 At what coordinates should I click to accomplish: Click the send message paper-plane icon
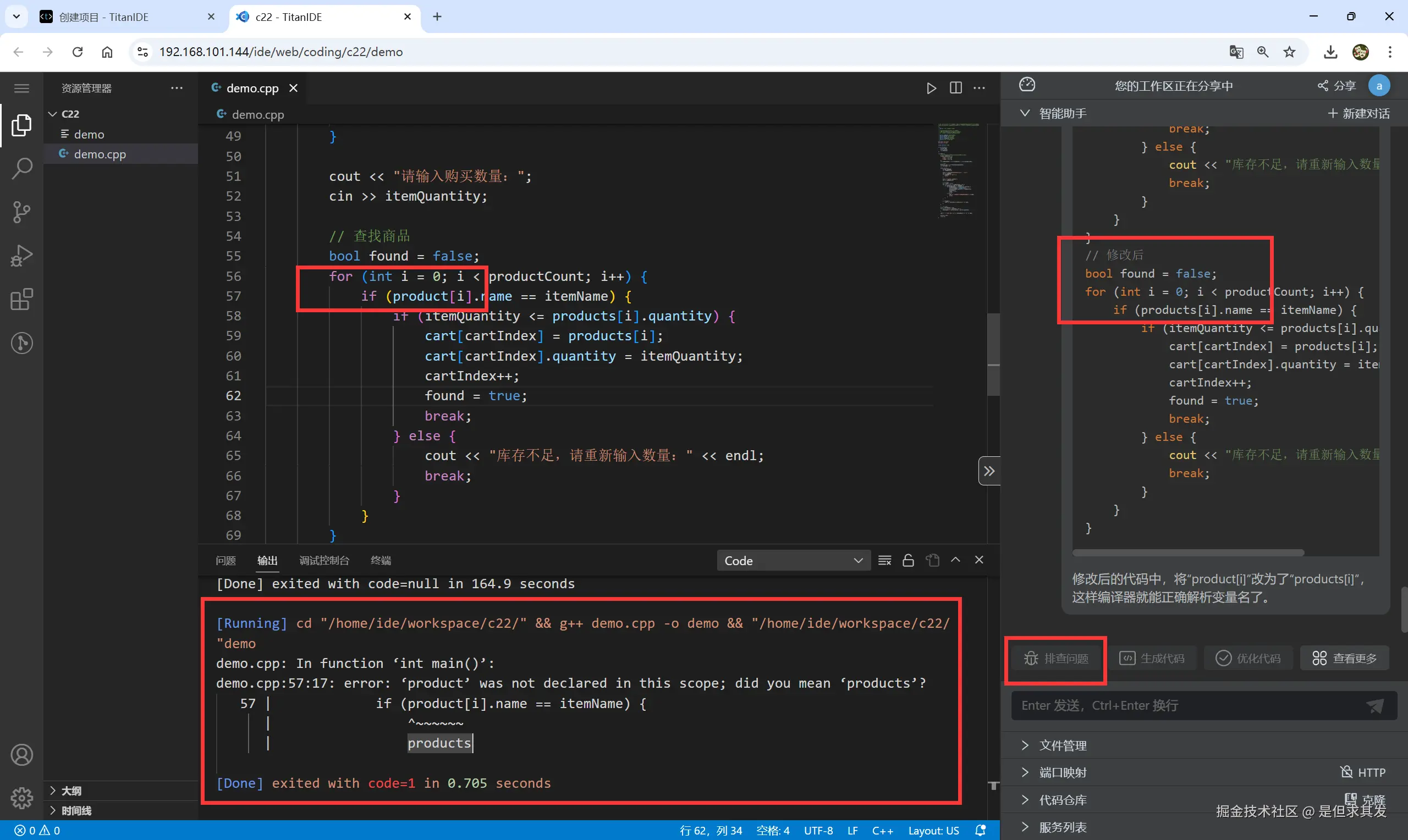click(x=1374, y=705)
